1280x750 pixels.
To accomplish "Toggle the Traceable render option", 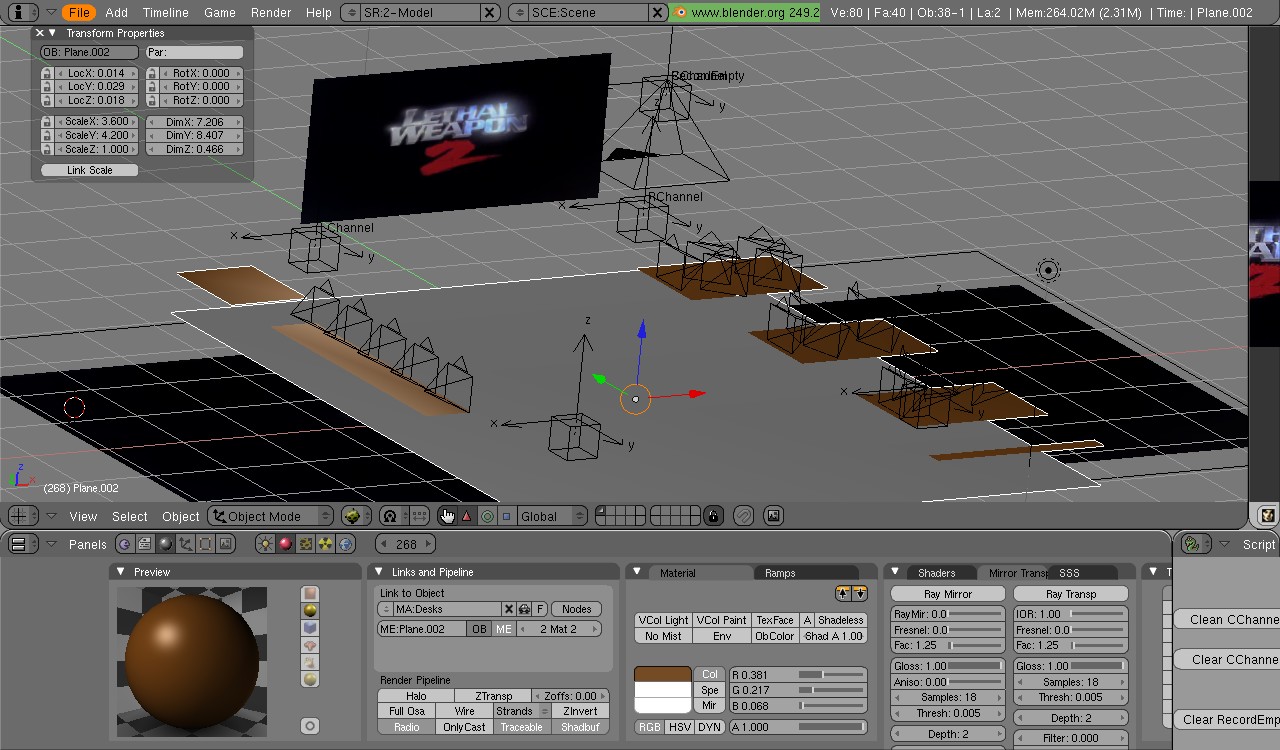I will 521,727.
